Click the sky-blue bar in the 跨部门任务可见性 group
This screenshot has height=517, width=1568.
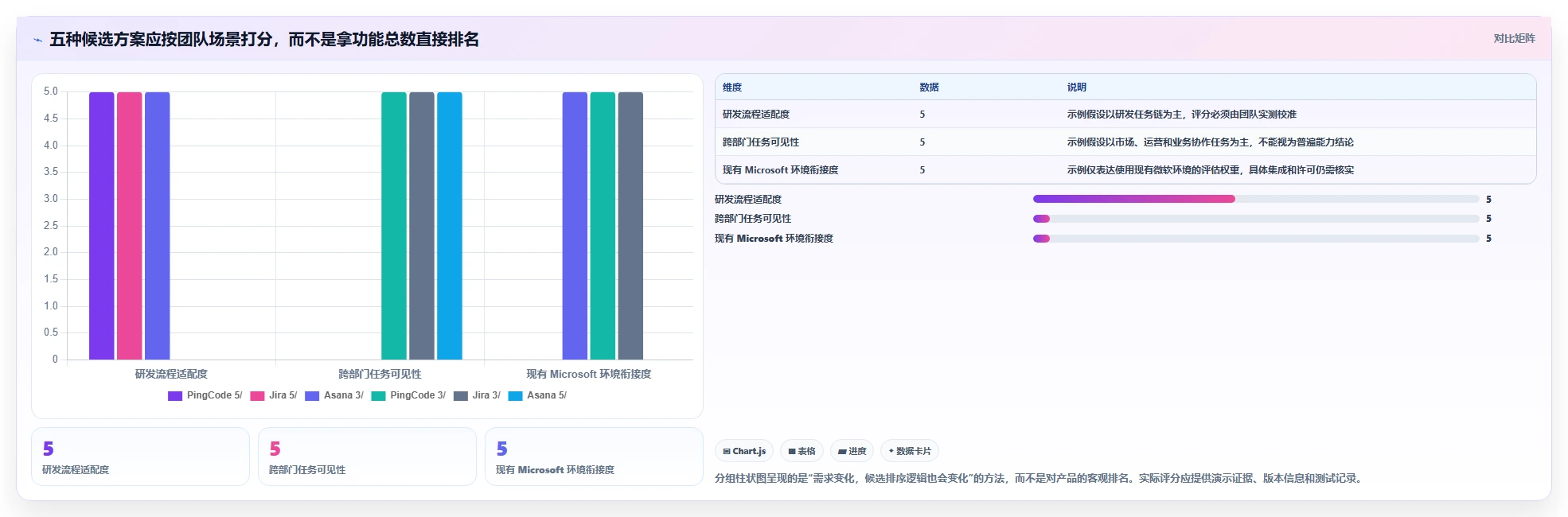[450, 226]
